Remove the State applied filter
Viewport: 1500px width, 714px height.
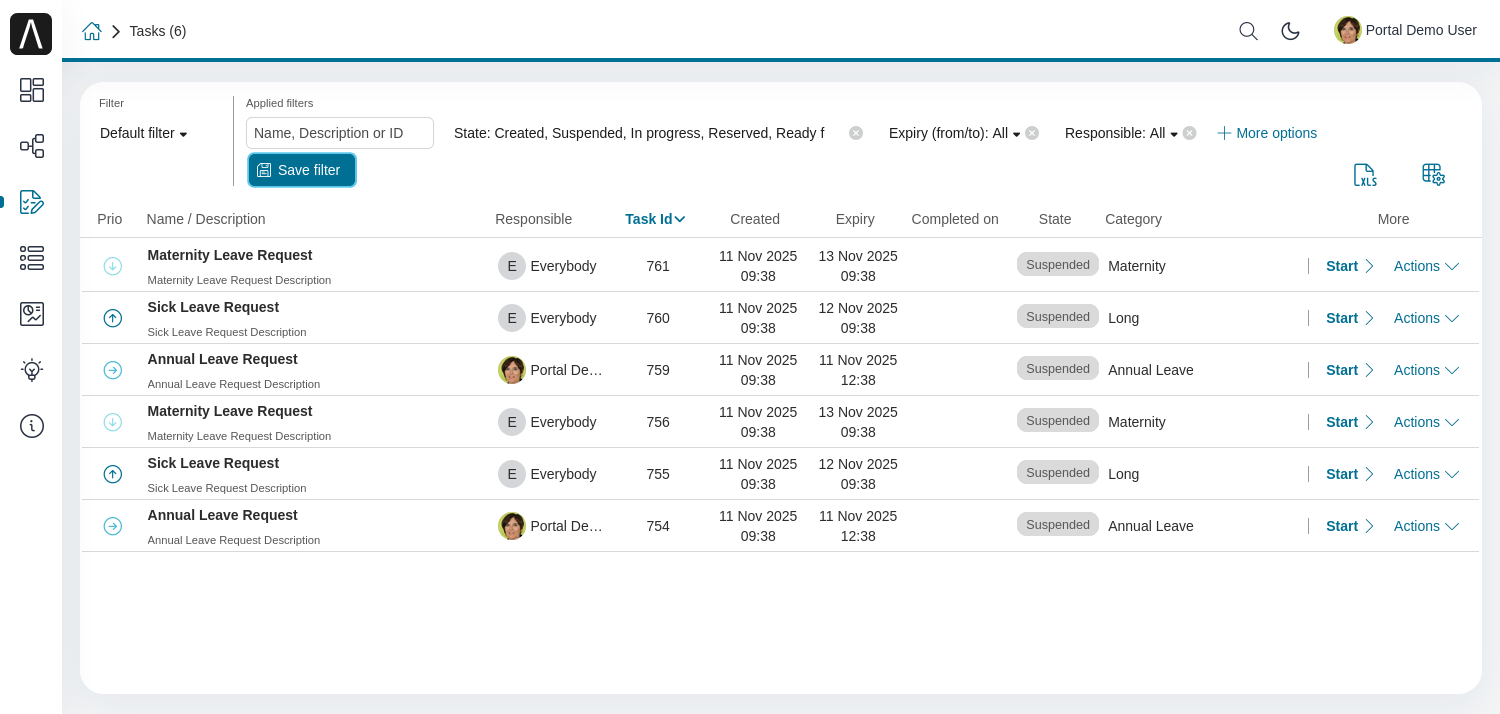856,133
